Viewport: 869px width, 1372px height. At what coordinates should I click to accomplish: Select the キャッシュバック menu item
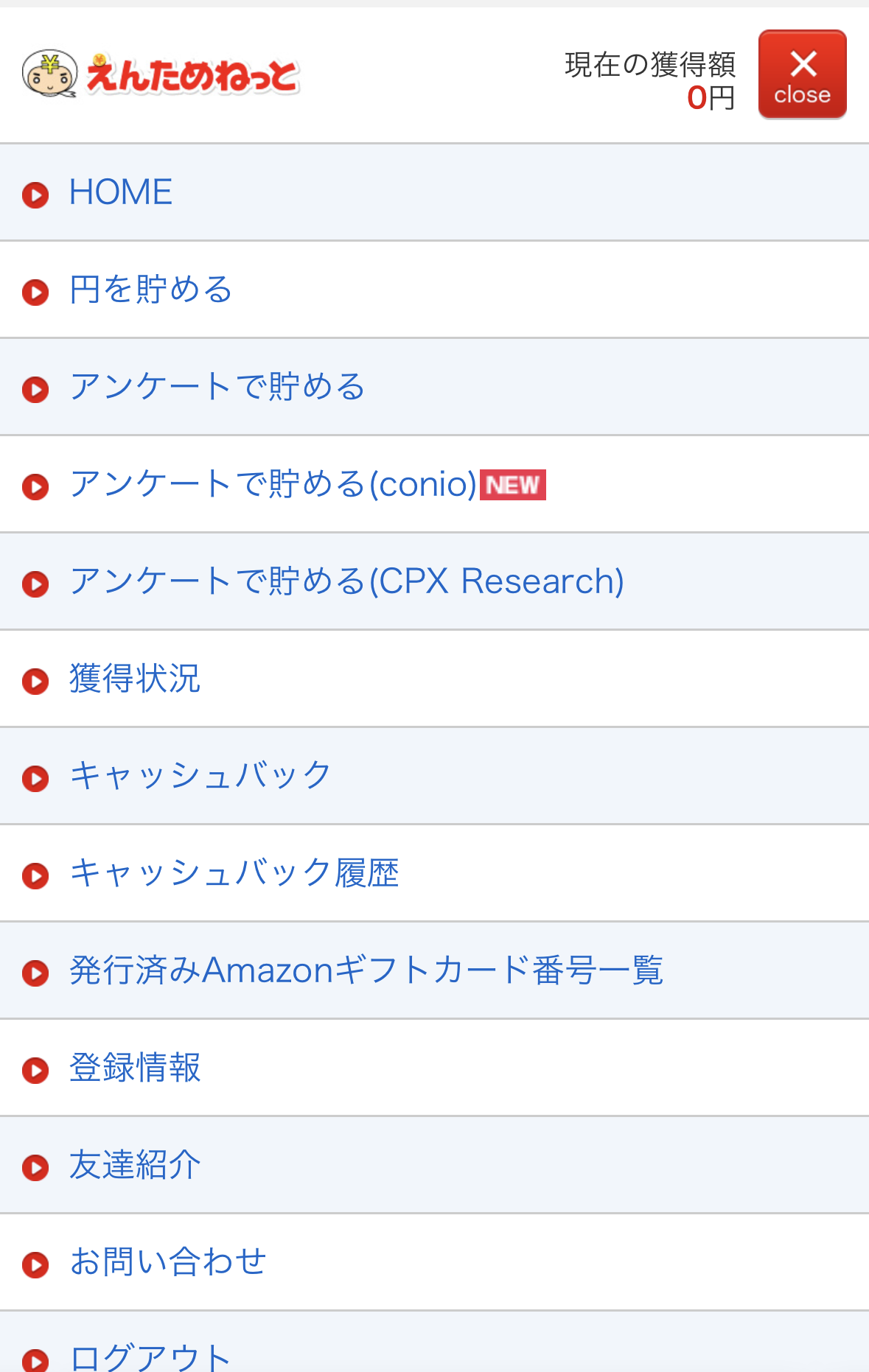click(200, 776)
